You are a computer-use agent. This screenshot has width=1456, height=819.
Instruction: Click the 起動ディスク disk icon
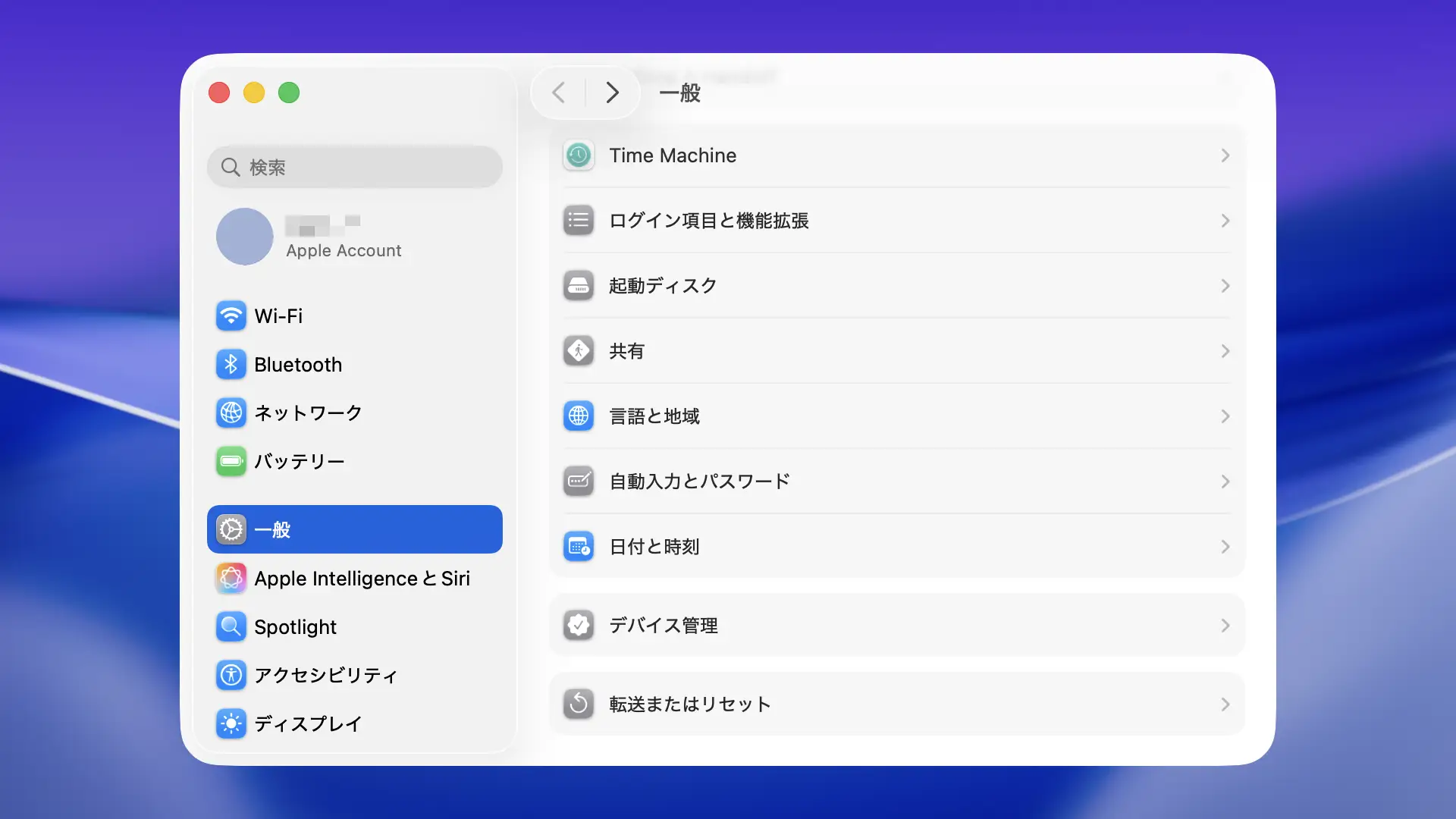coord(579,286)
